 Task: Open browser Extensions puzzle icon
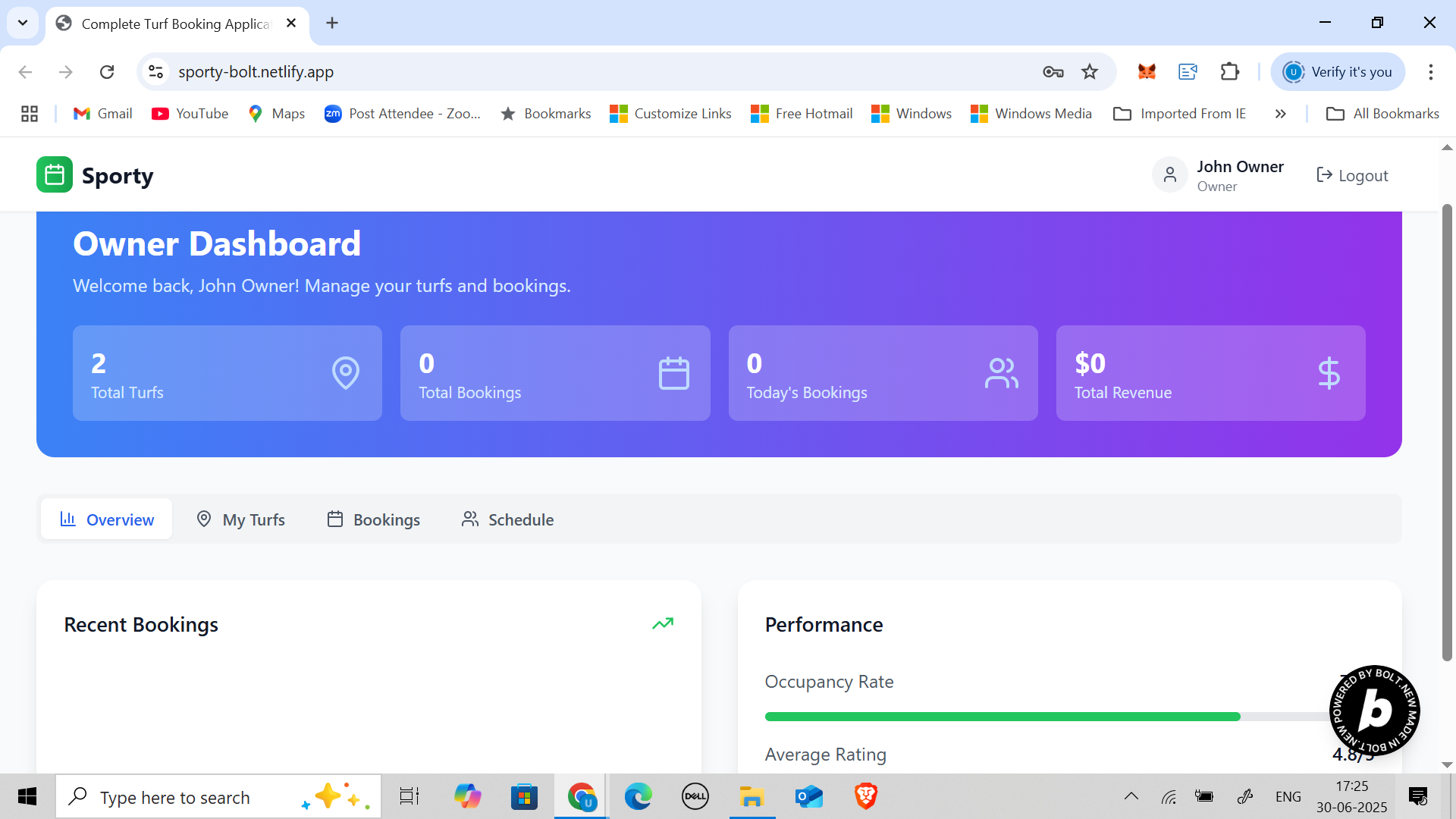click(x=1229, y=72)
